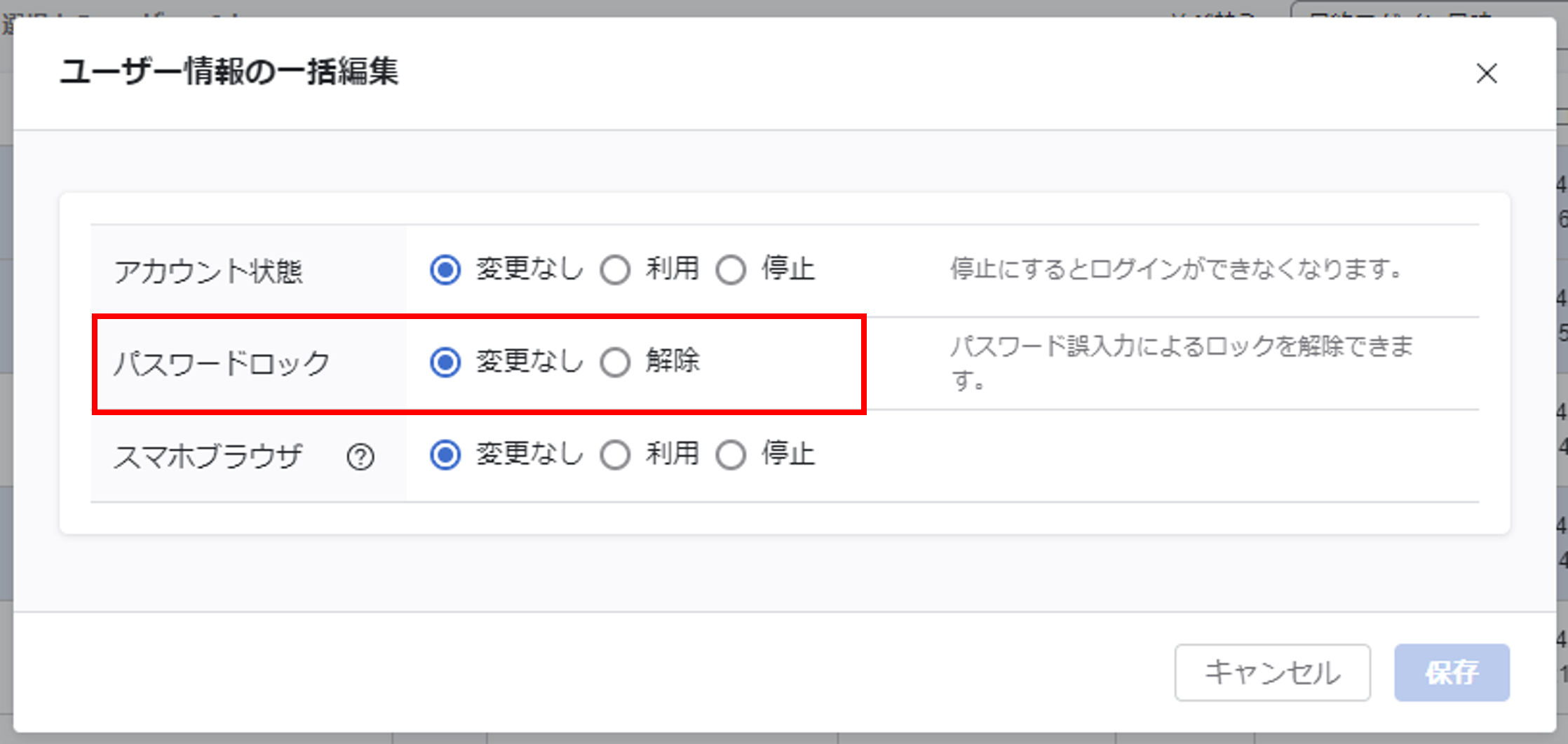1568x744 pixels.
Task: Click the help icon beside スマホブラウザ
Action: point(360,457)
